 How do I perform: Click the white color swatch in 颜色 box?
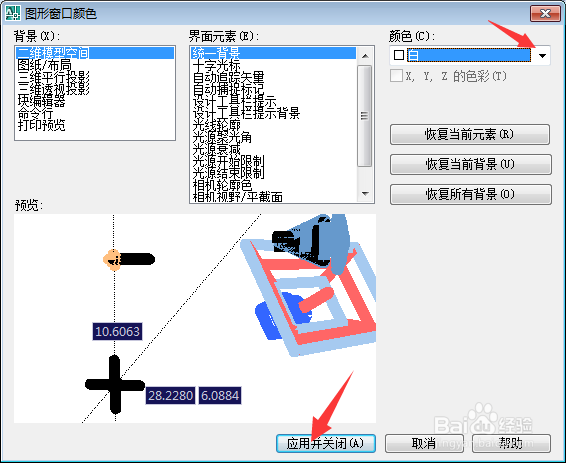pos(399,55)
